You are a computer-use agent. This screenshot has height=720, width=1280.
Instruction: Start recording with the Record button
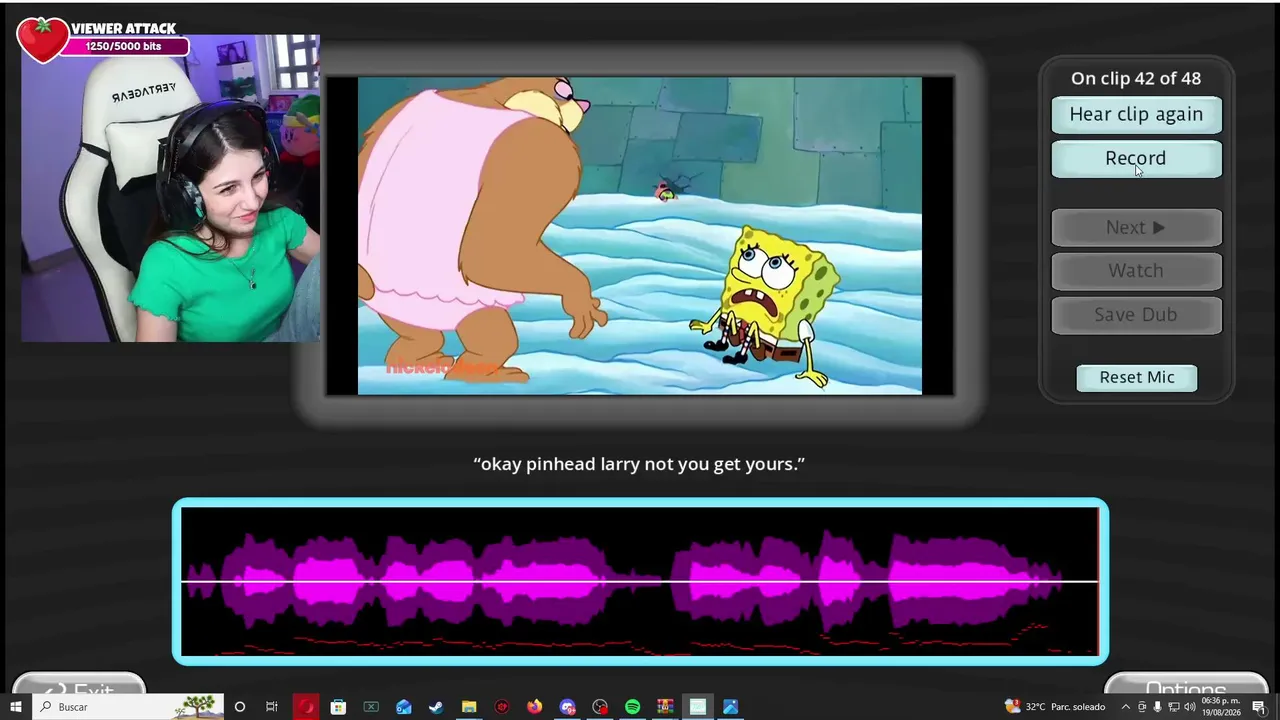coord(1136,158)
